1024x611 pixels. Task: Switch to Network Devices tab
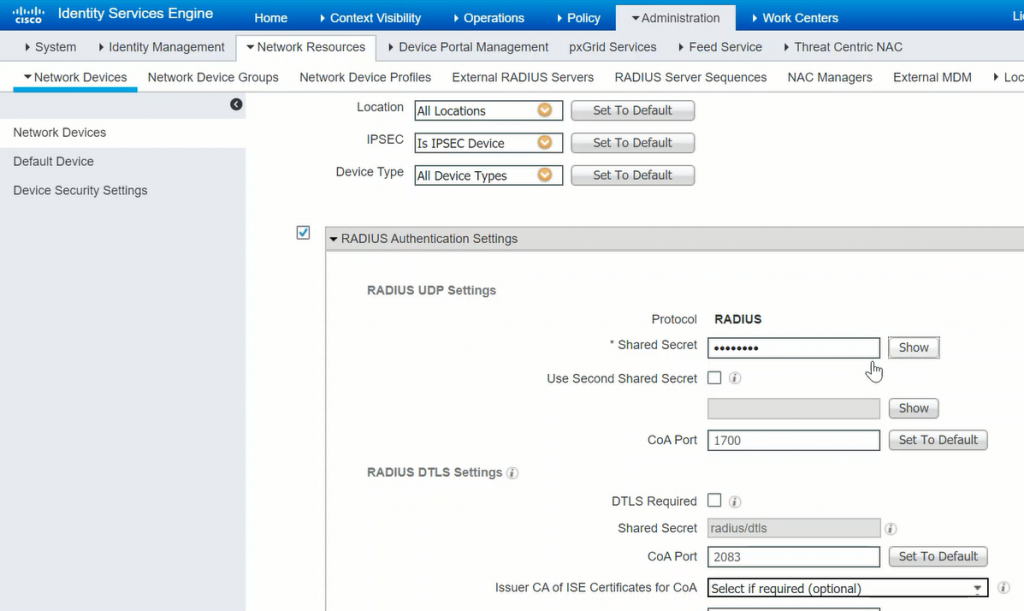(x=75, y=77)
